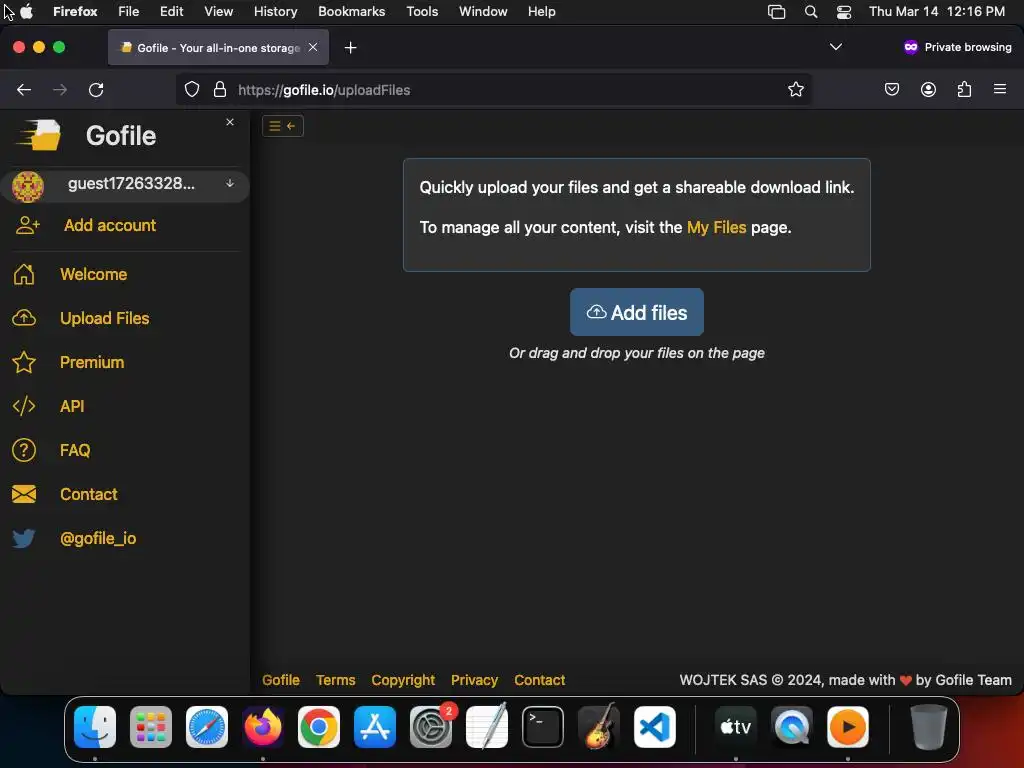Image resolution: width=1024 pixels, height=768 pixels.
Task: Open the API sidebar link
Action: [x=72, y=406]
